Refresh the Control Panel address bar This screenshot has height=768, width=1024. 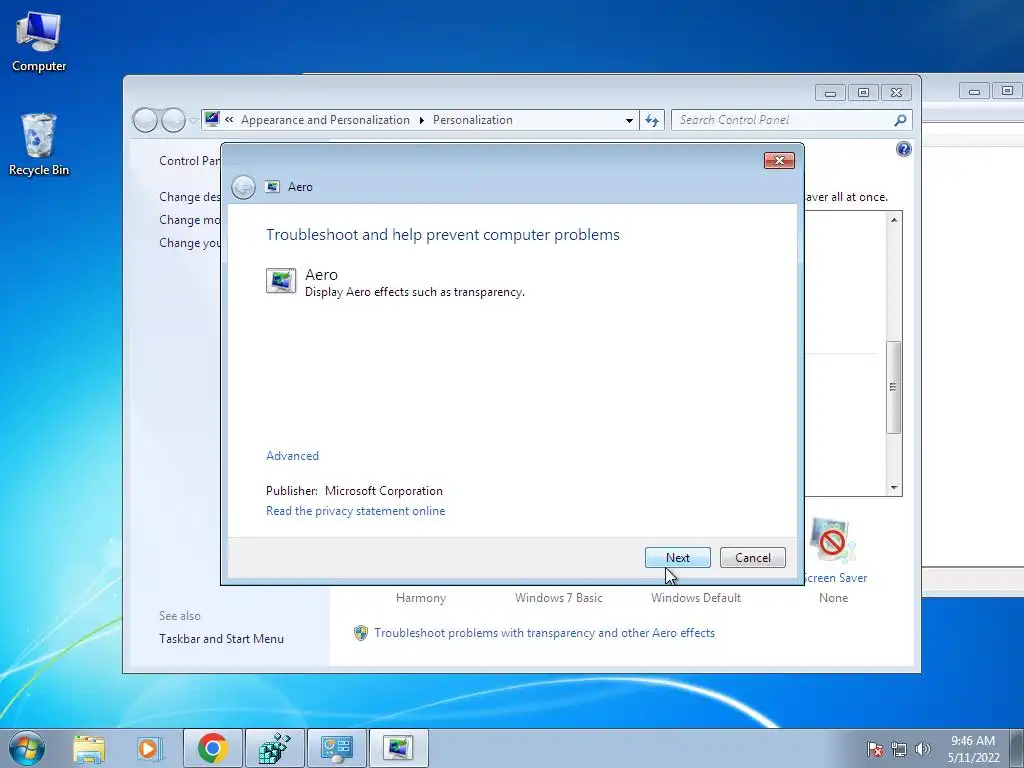pyautogui.click(x=651, y=120)
